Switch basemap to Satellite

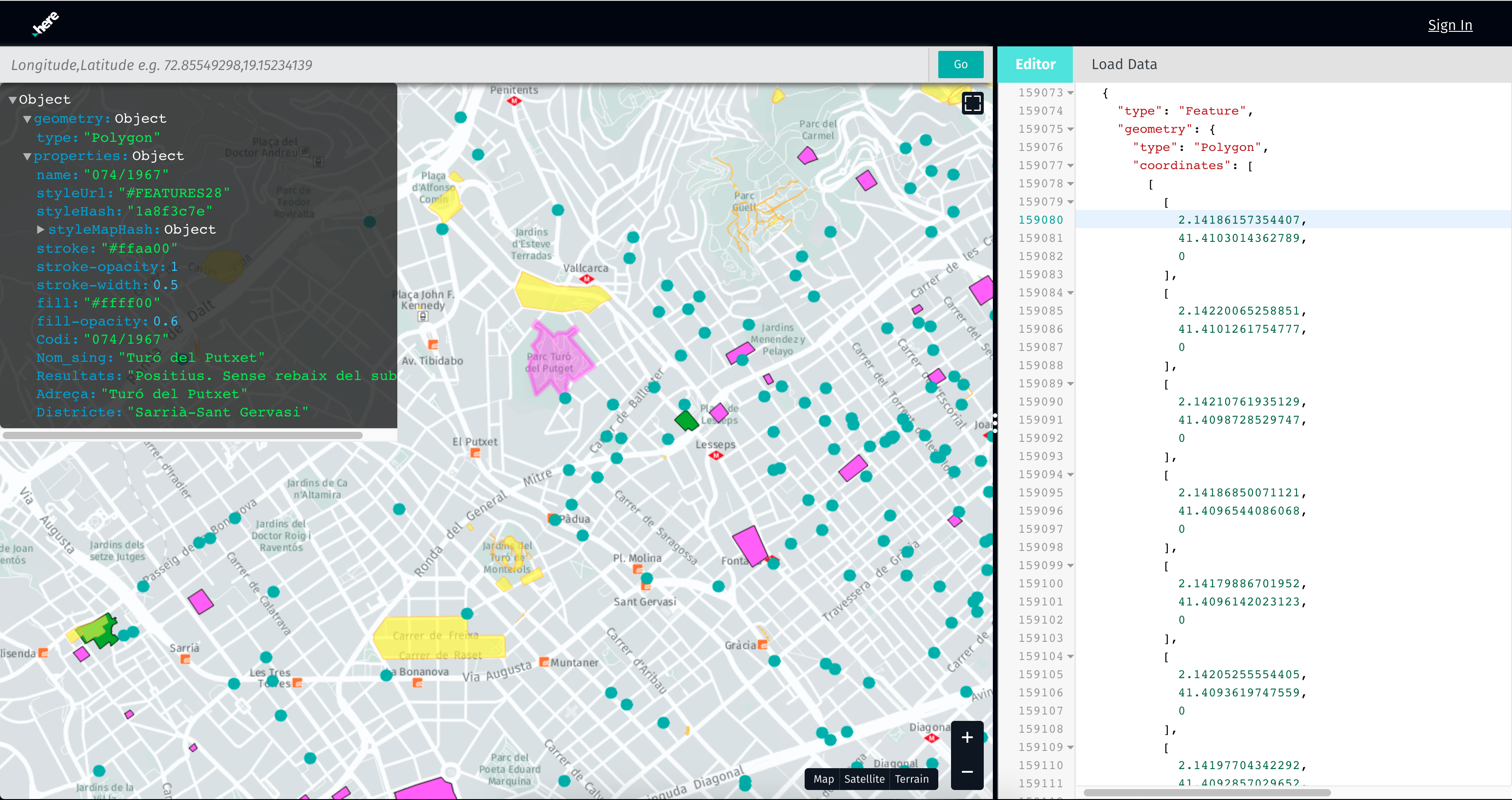(x=864, y=779)
